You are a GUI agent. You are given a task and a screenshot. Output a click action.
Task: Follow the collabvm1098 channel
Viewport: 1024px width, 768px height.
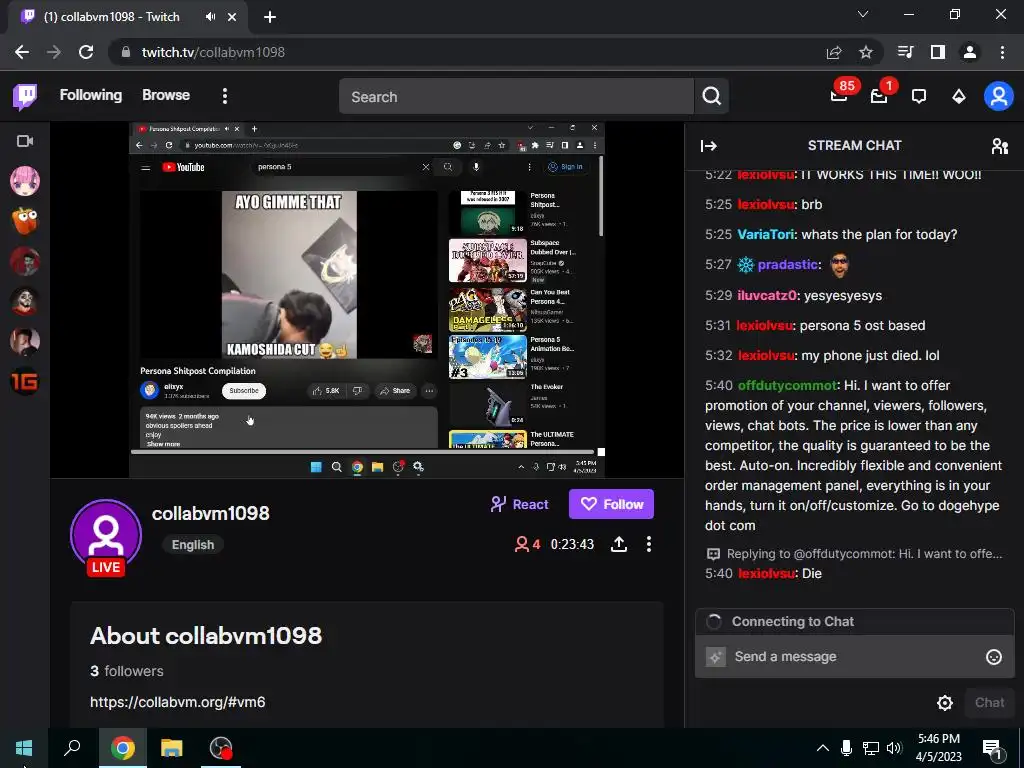coord(611,504)
